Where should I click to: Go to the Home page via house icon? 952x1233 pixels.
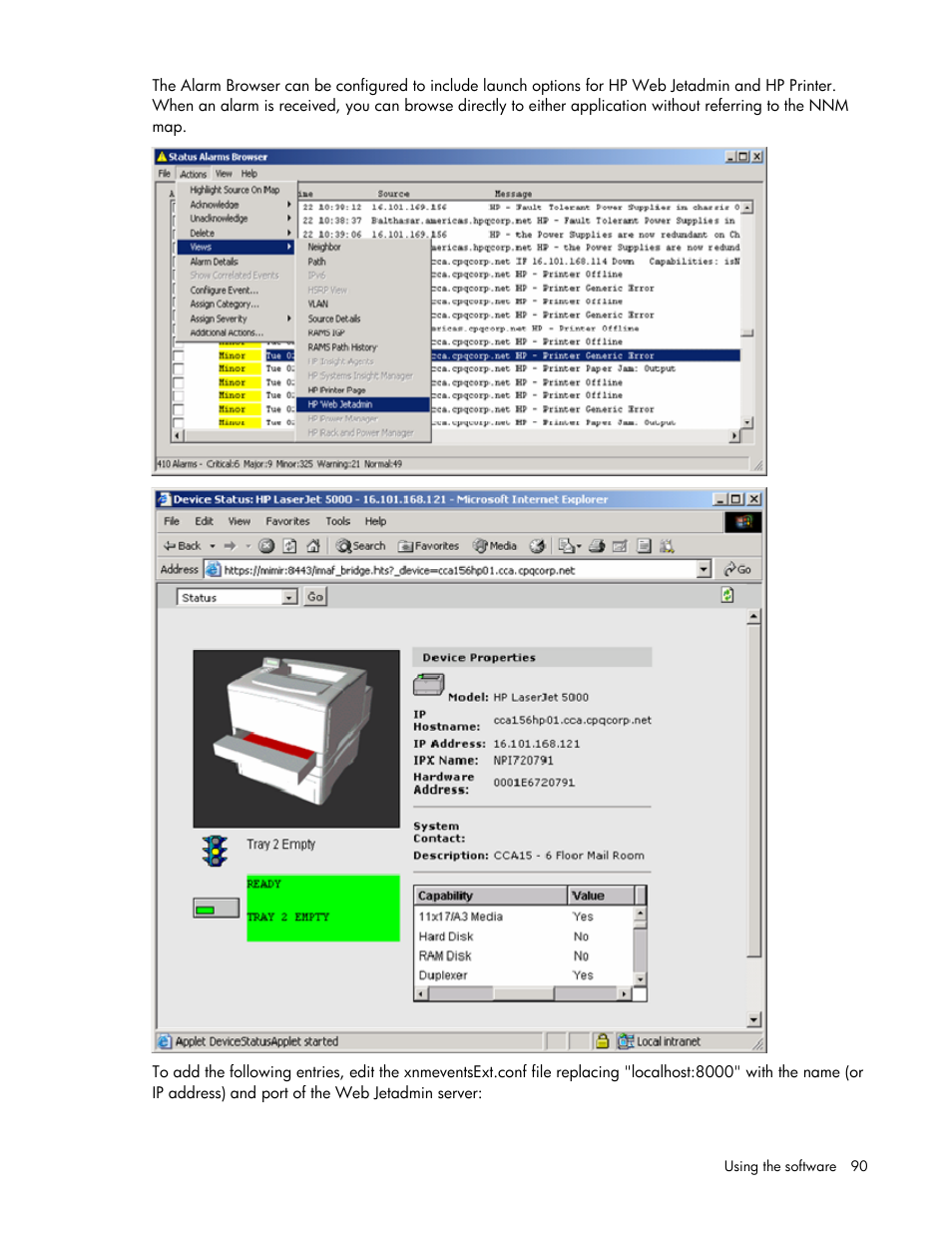pos(312,546)
